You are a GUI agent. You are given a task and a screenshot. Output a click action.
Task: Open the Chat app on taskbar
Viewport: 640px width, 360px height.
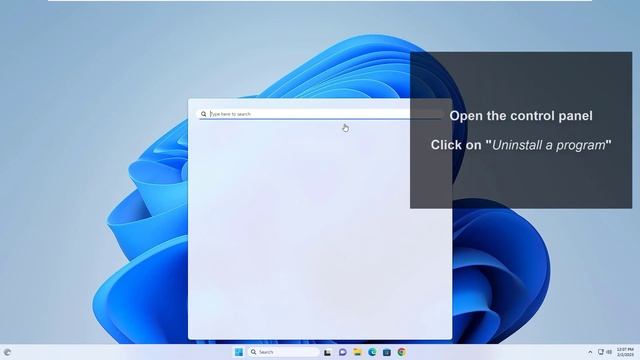click(342, 352)
